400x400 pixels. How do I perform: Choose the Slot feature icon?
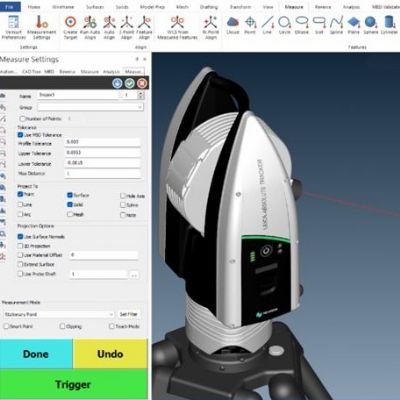point(319,25)
